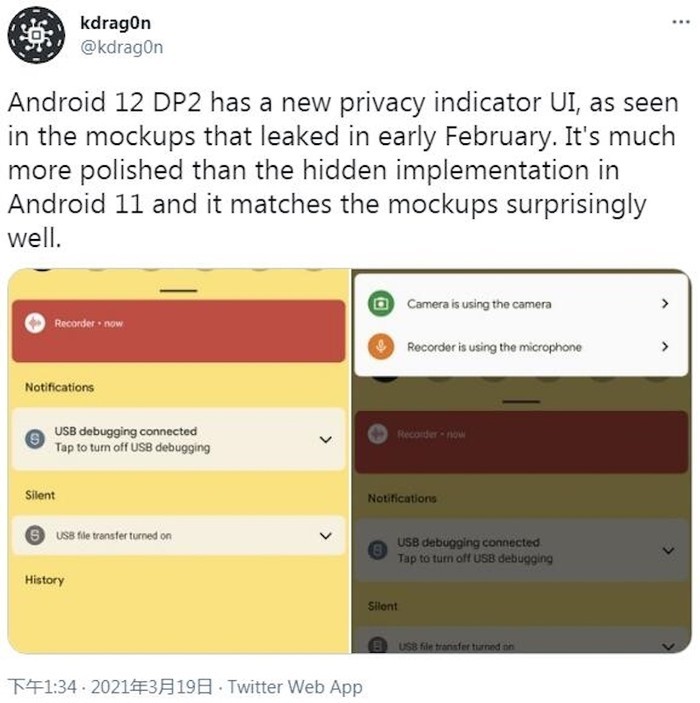Expand the USB debugging connected notification on the left
Screen dimensions: 700x703
click(324, 439)
